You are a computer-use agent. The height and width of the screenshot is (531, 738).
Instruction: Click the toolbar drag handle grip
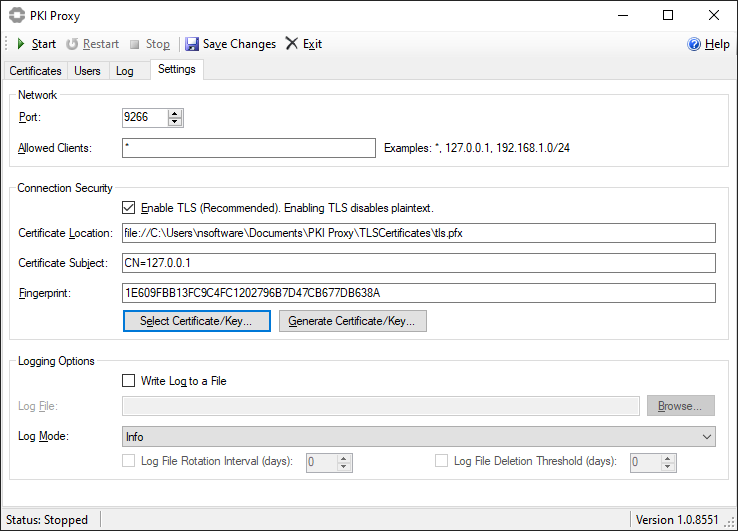[7, 44]
